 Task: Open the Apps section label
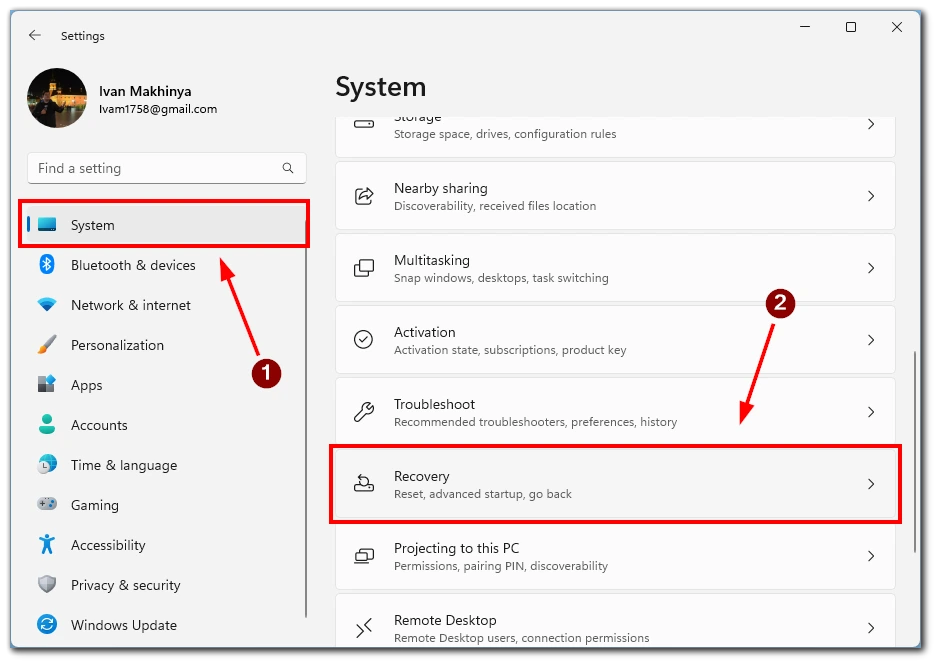pyautogui.click(x=86, y=385)
